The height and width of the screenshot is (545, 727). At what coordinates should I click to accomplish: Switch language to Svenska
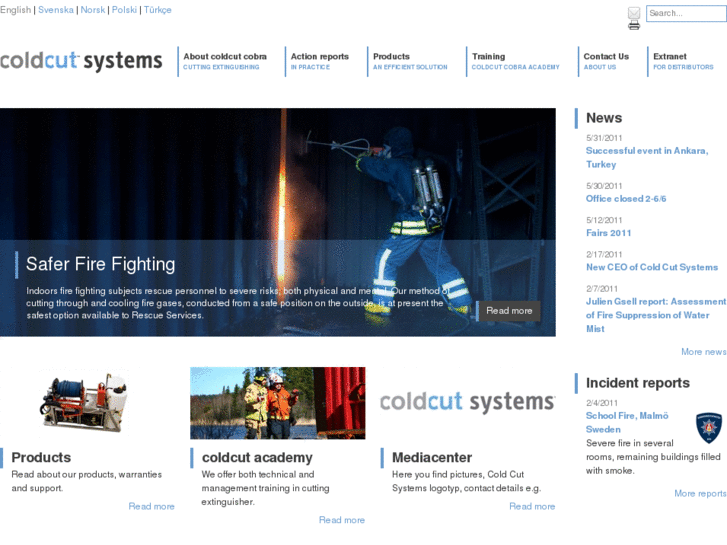tap(56, 10)
